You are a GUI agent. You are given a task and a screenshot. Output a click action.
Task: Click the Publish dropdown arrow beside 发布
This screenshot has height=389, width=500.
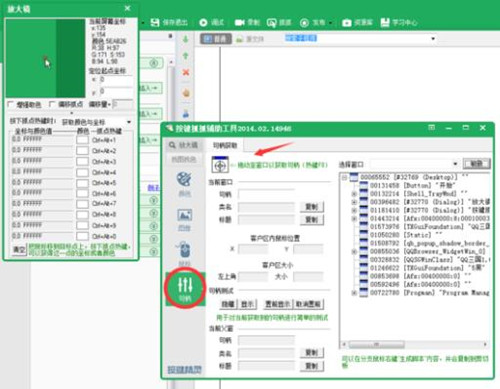(330, 23)
